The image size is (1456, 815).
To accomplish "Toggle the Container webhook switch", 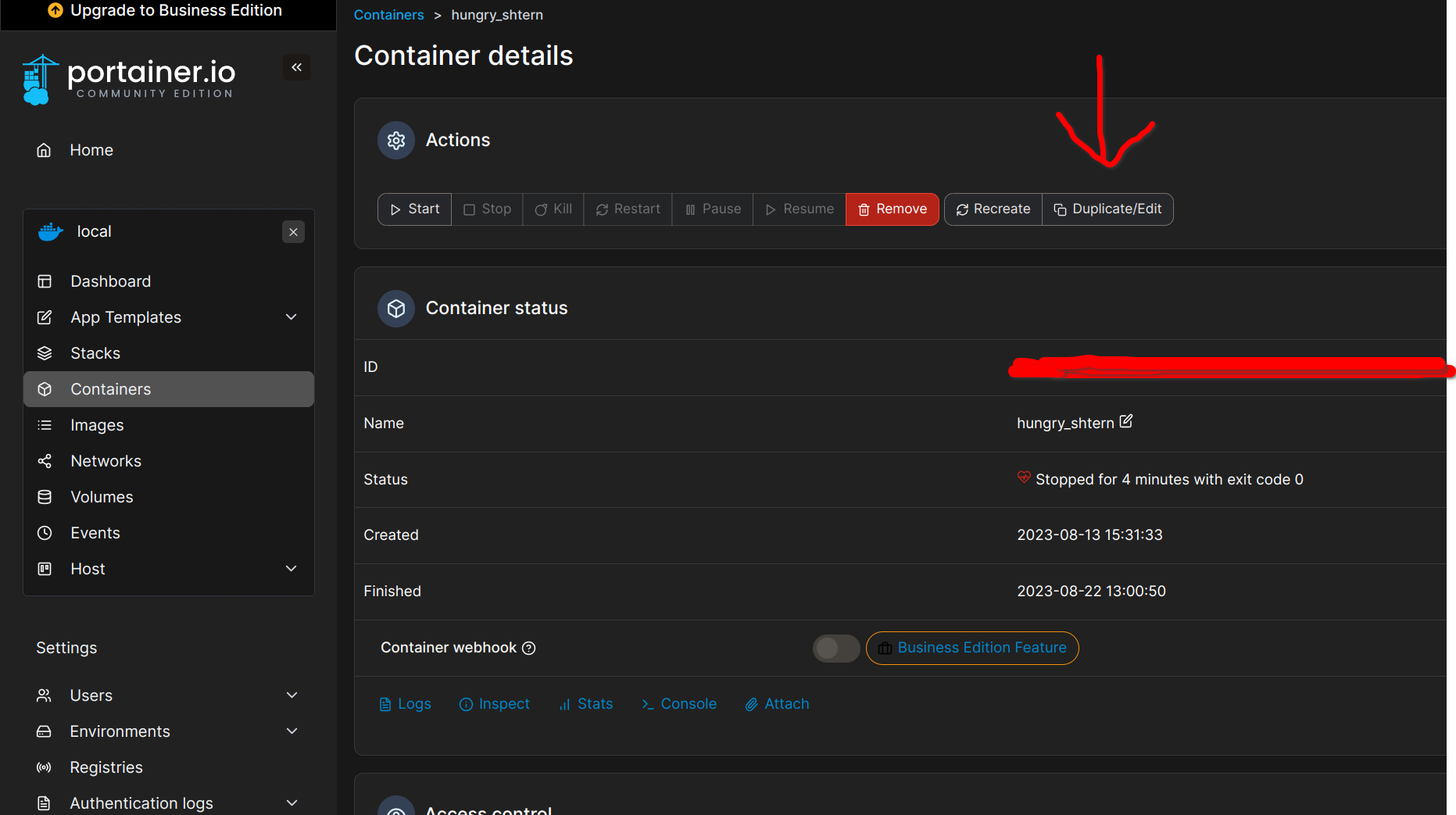I will [x=835, y=648].
